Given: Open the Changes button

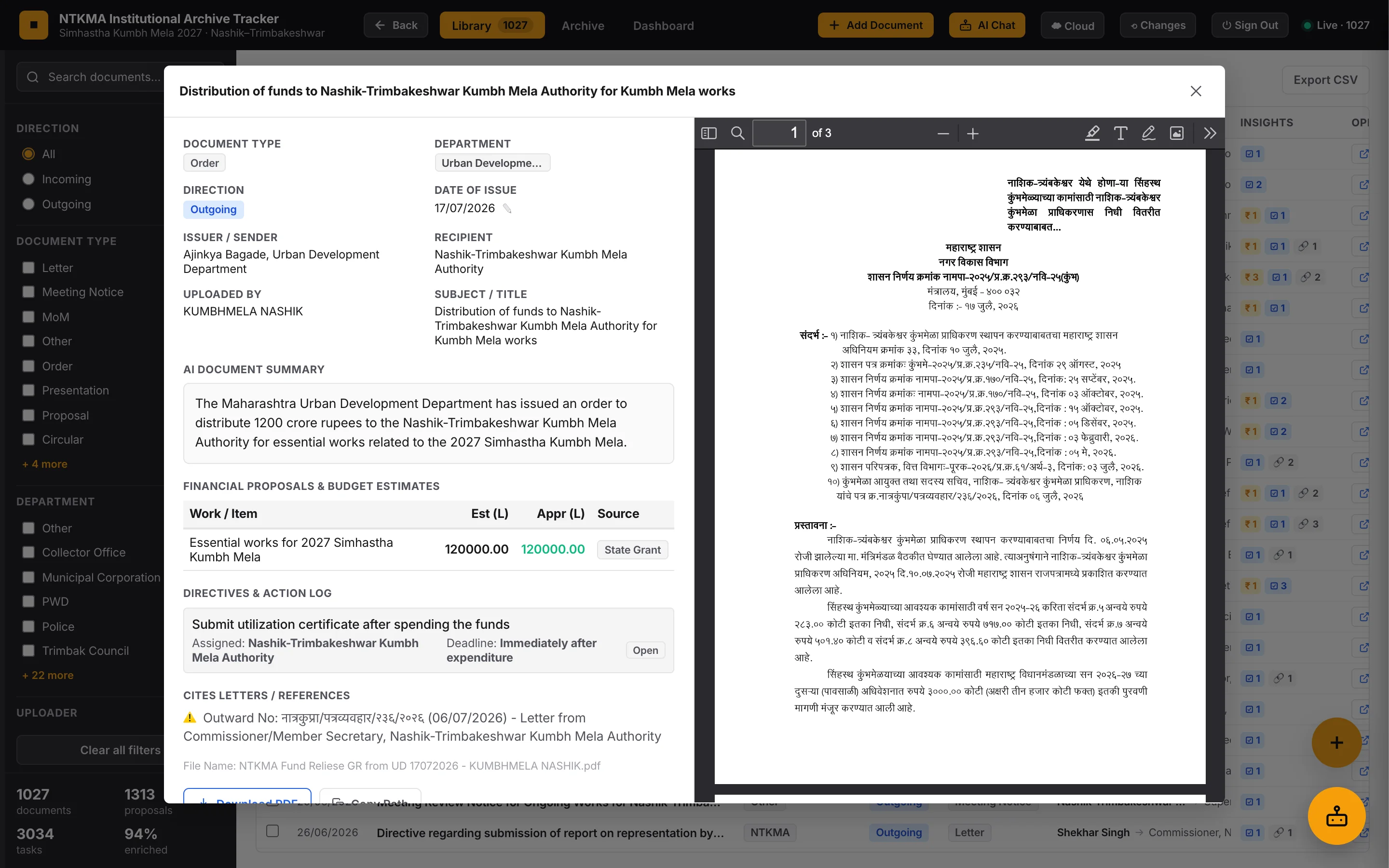Looking at the screenshot, I should pos(1157,25).
